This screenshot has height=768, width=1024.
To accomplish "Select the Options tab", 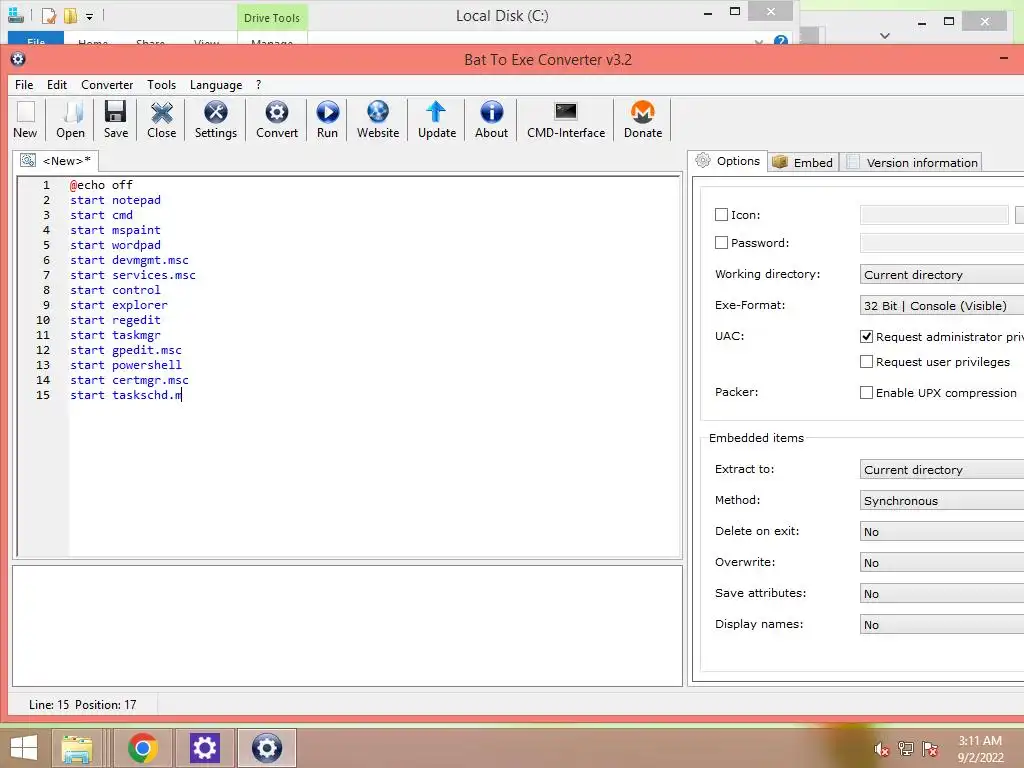I will (728, 161).
